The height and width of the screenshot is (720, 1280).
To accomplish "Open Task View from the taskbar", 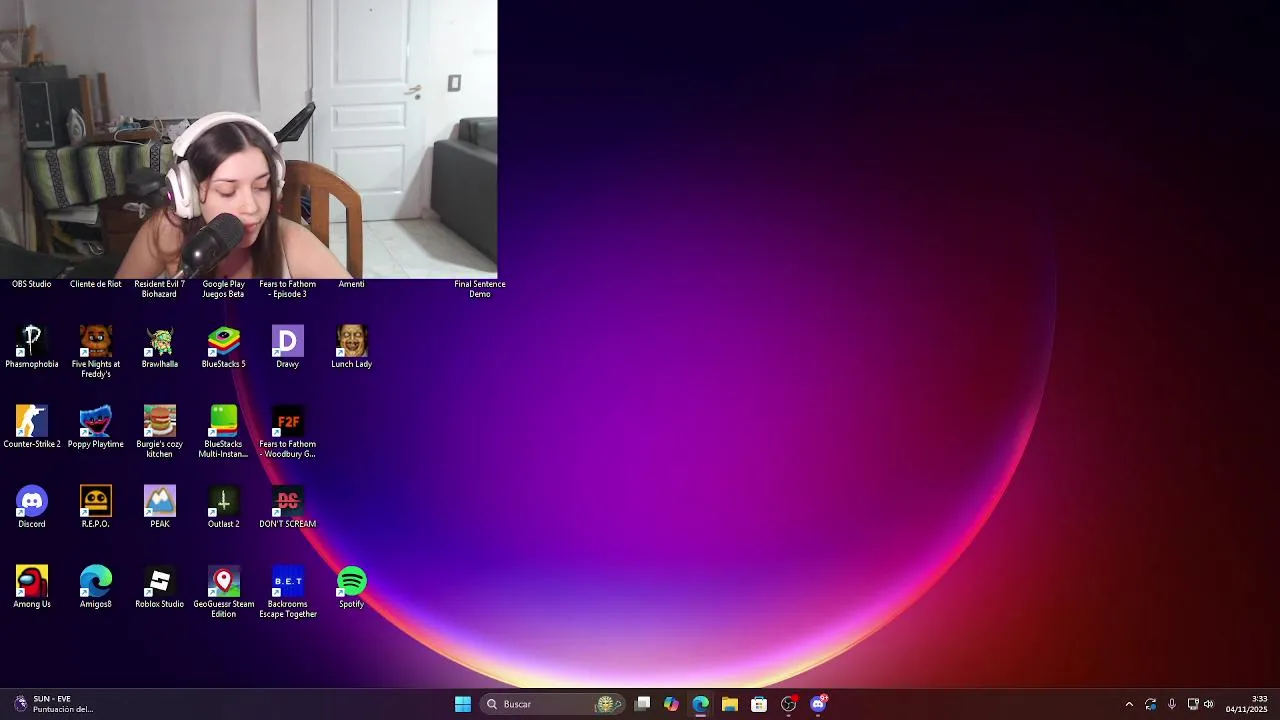I will pyautogui.click(x=643, y=704).
